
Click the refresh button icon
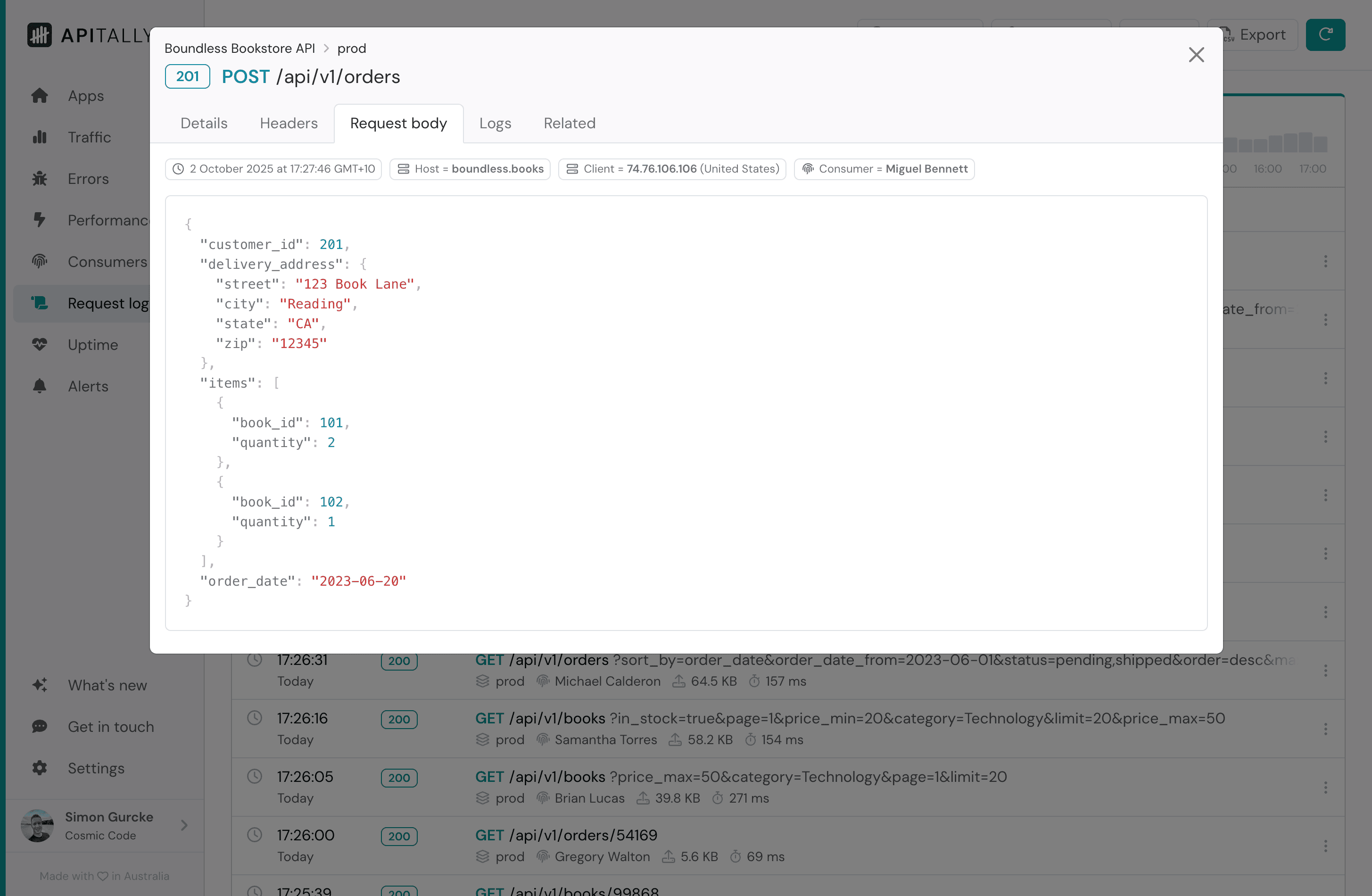click(1325, 34)
